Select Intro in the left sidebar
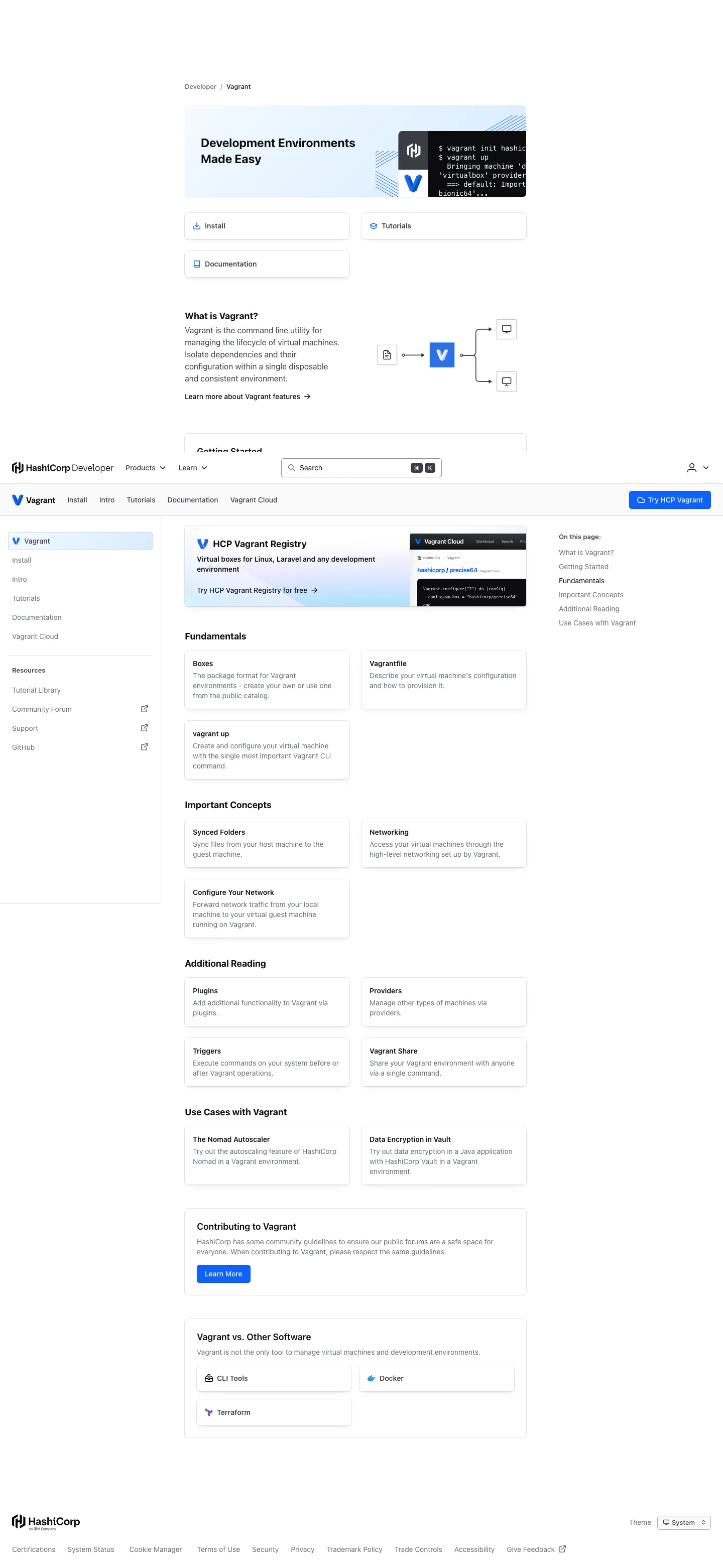The width and height of the screenshot is (723, 1568). (x=80, y=579)
